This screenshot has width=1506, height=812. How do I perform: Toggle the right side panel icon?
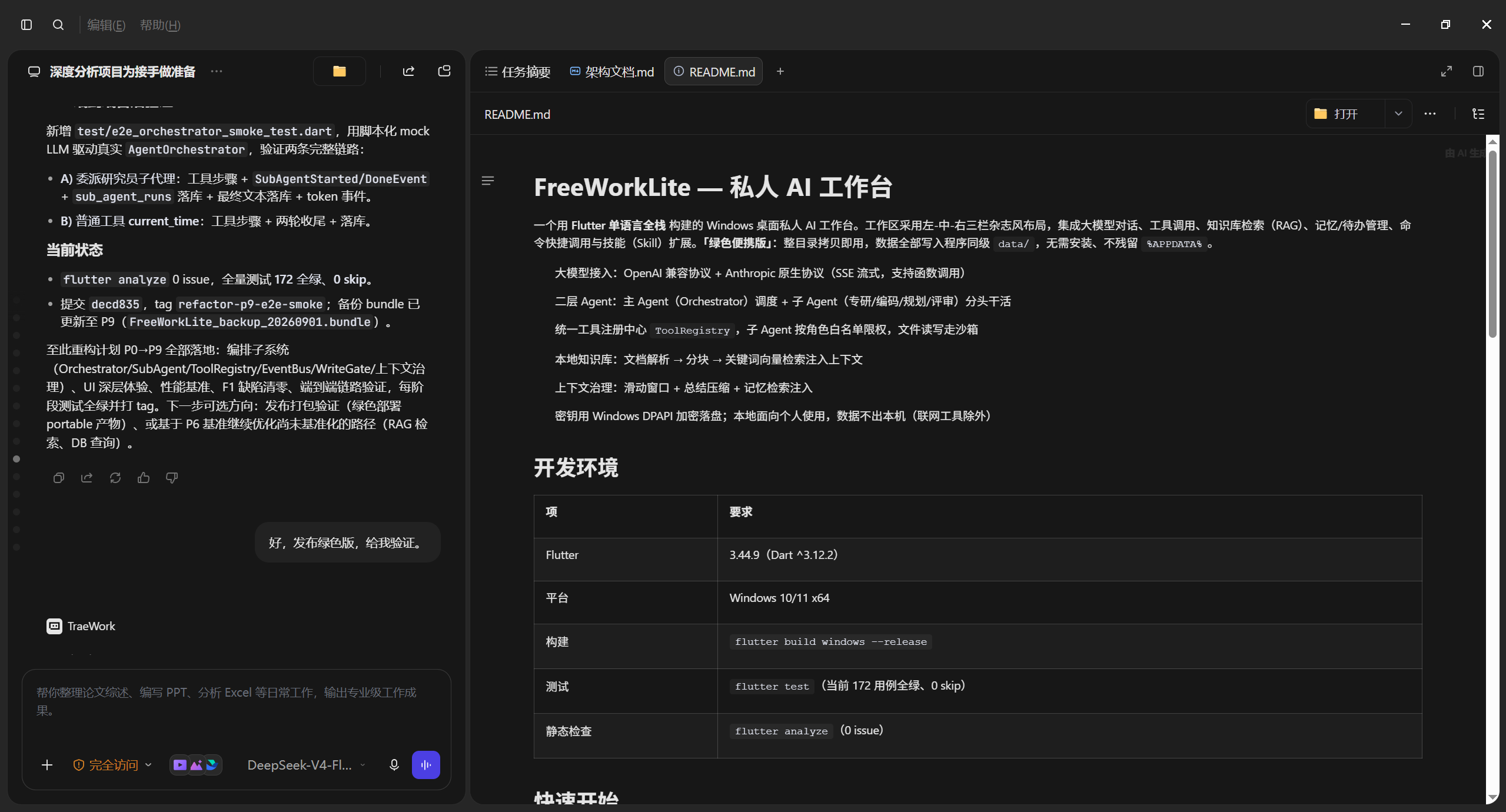[1478, 71]
